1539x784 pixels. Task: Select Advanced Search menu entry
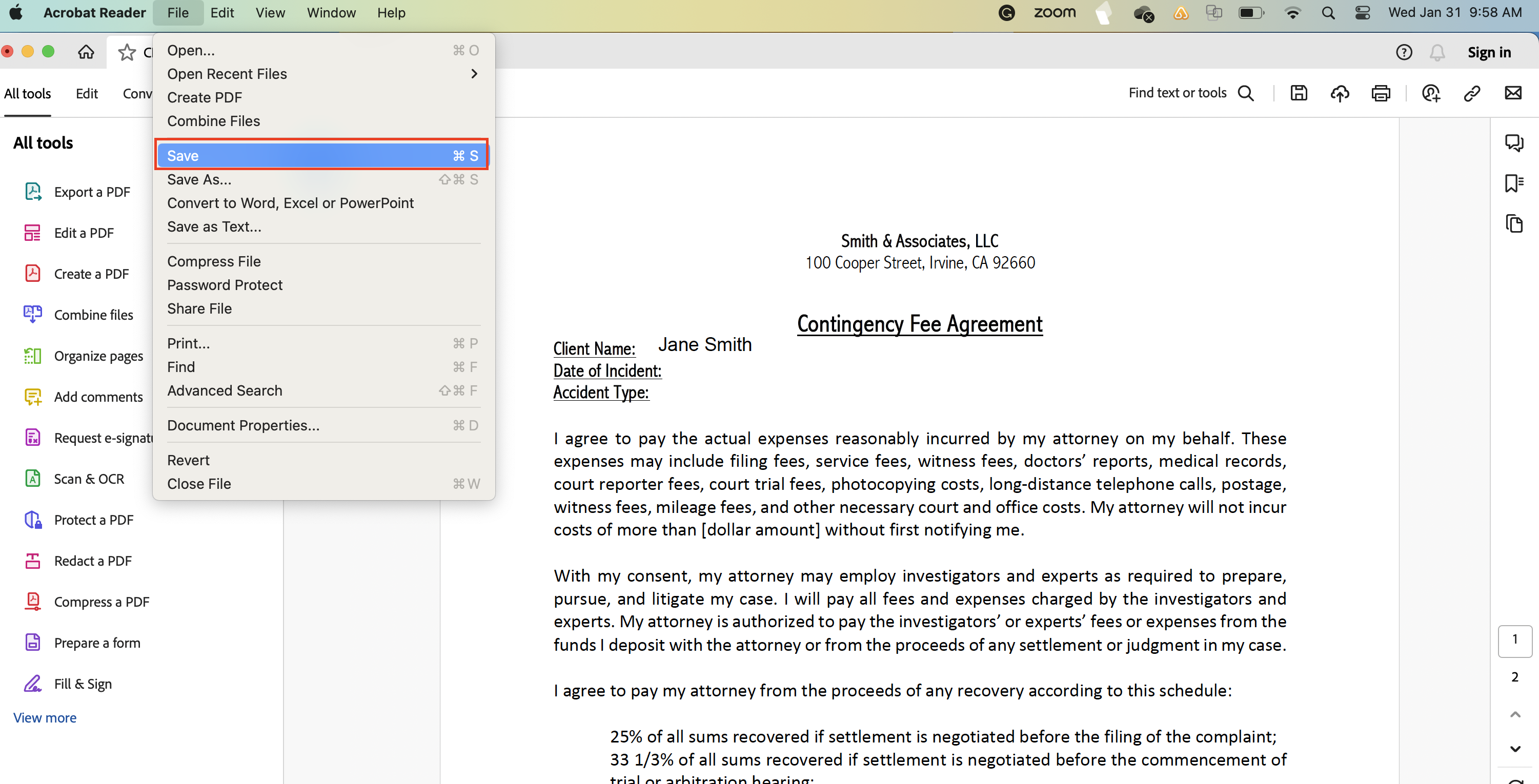point(322,390)
